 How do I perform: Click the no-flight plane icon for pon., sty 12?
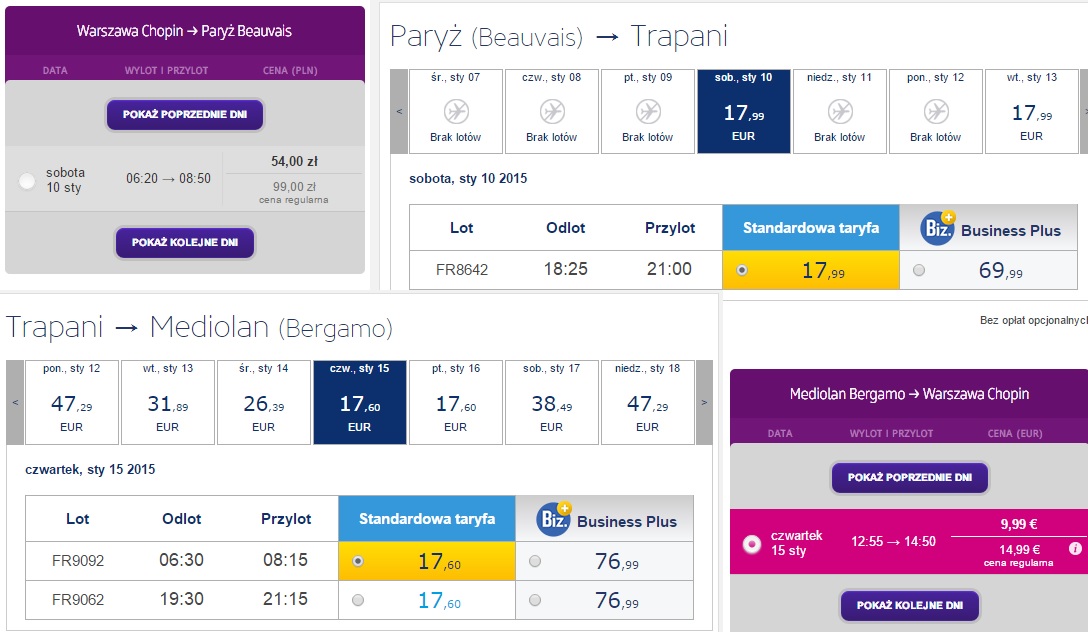point(936,111)
